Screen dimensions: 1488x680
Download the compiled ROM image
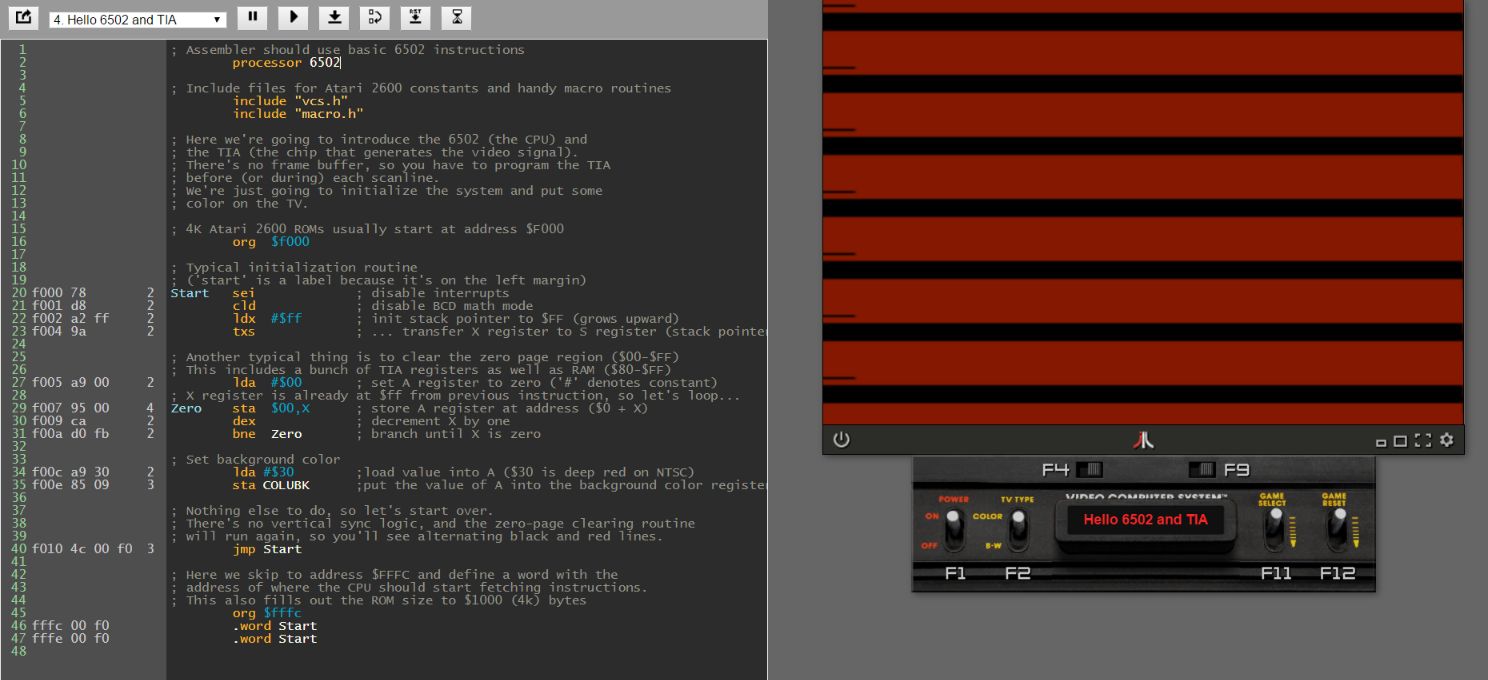pos(334,17)
